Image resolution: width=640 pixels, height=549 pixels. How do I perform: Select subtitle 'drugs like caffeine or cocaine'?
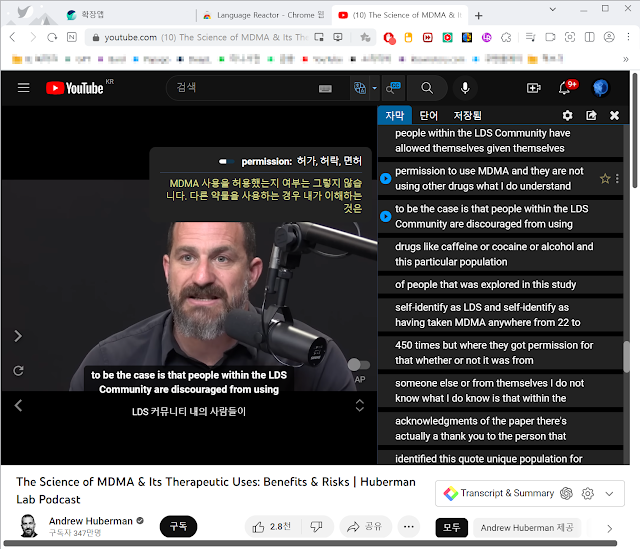pyautogui.click(x=500, y=254)
